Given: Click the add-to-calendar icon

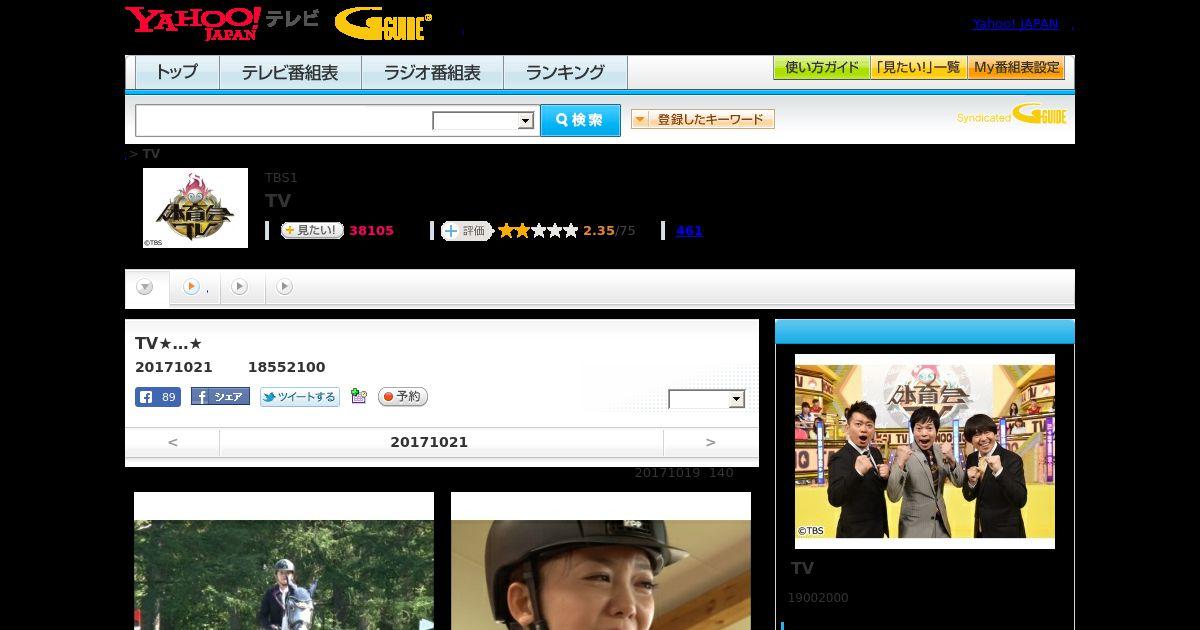Looking at the screenshot, I should pos(359,397).
